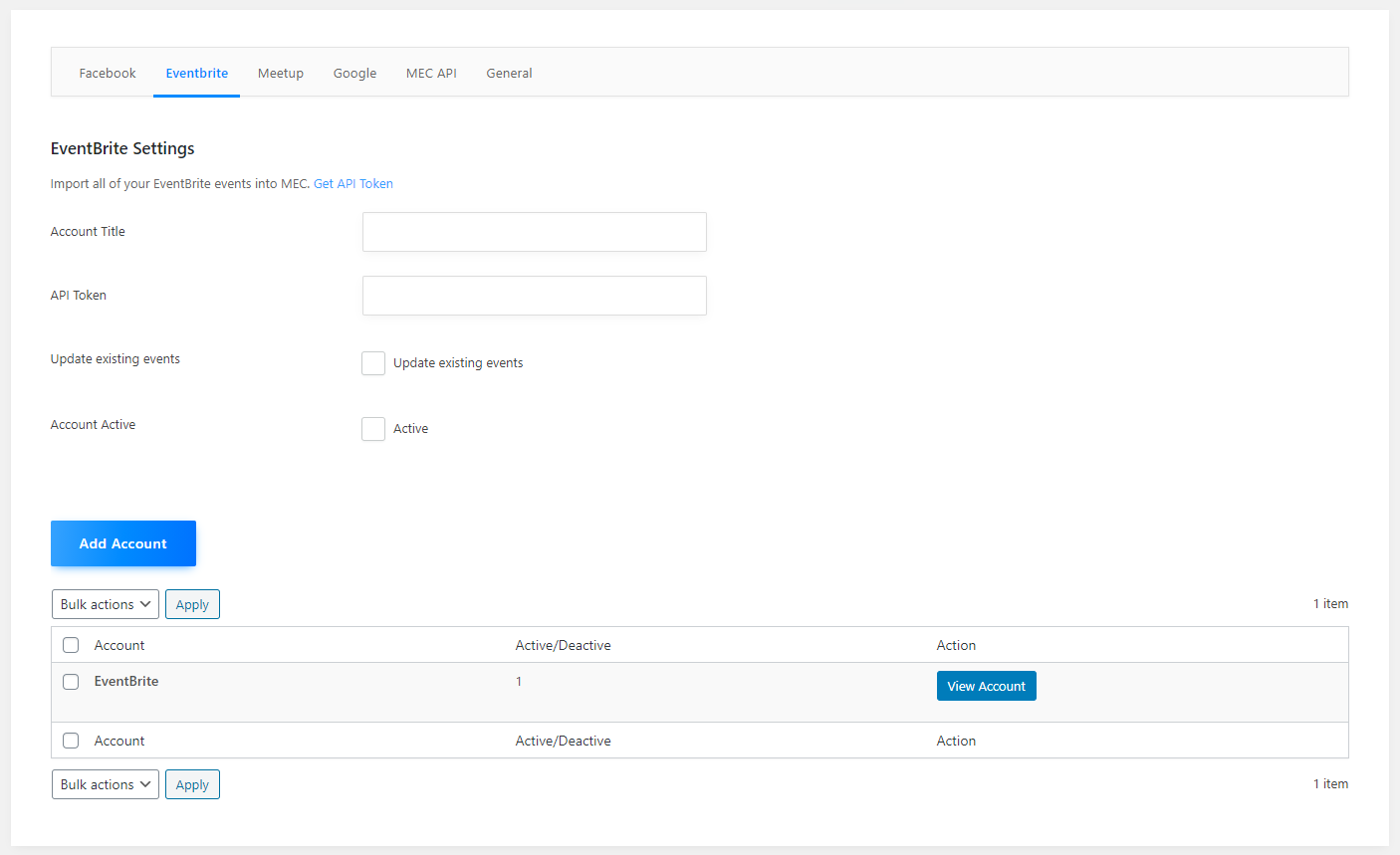The height and width of the screenshot is (855, 1400).
Task: Focus the API Token input field
Action: pos(535,296)
